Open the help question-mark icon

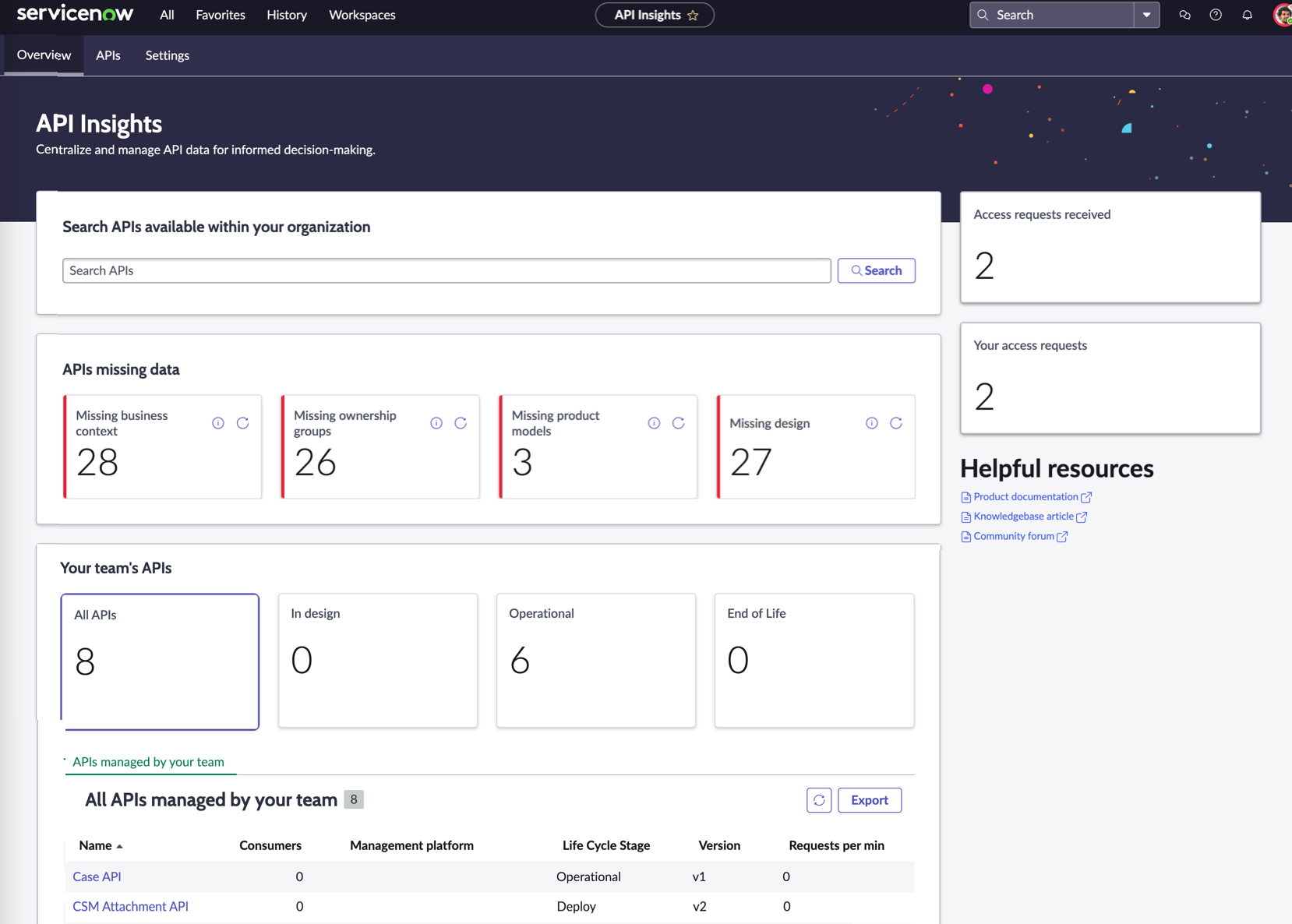[x=1216, y=15]
